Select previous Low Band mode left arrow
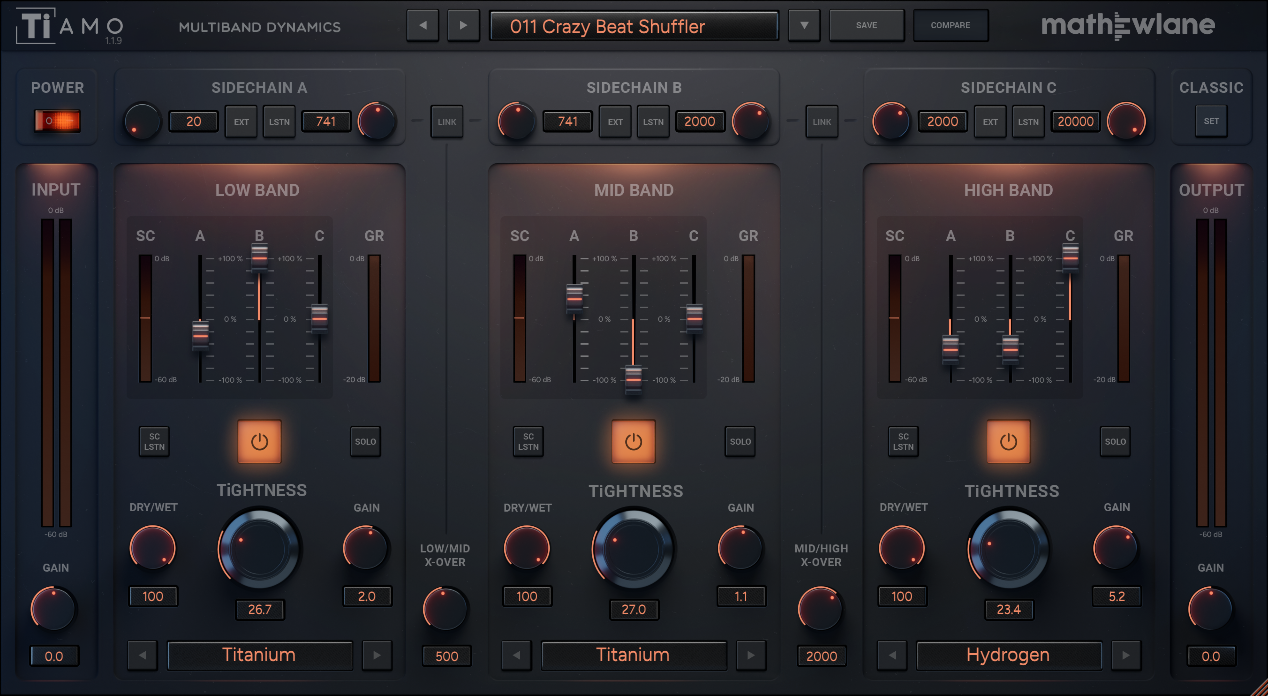This screenshot has width=1268, height=696. pyautogui.click(x=143, y=656)
